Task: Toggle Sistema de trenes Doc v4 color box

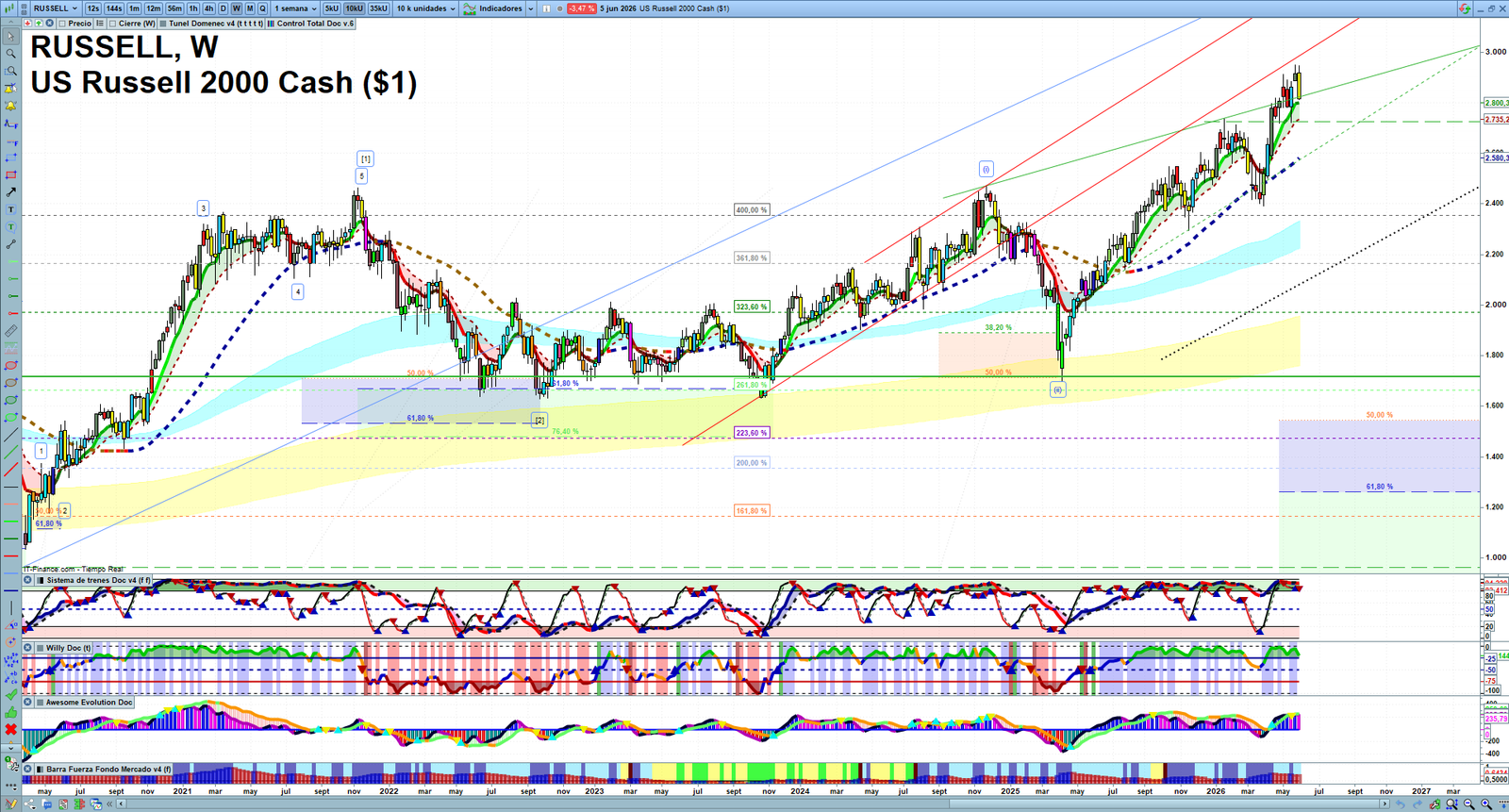Action: [x=40, y=580]
